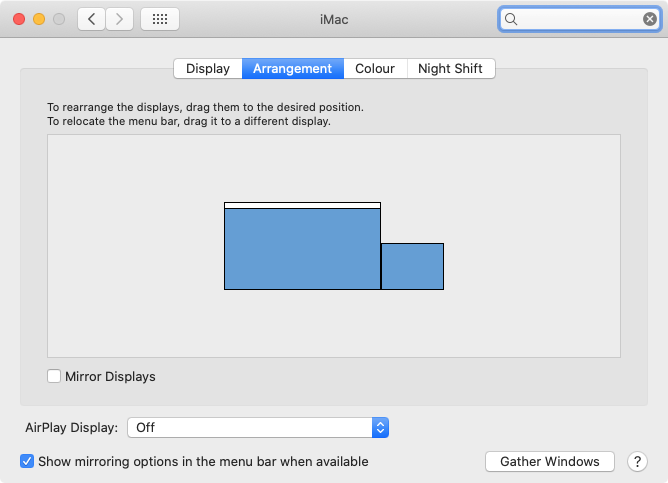Close the window with the red button
The height and width of the screenshot is (483, 668).
click(x=19, y=19)
